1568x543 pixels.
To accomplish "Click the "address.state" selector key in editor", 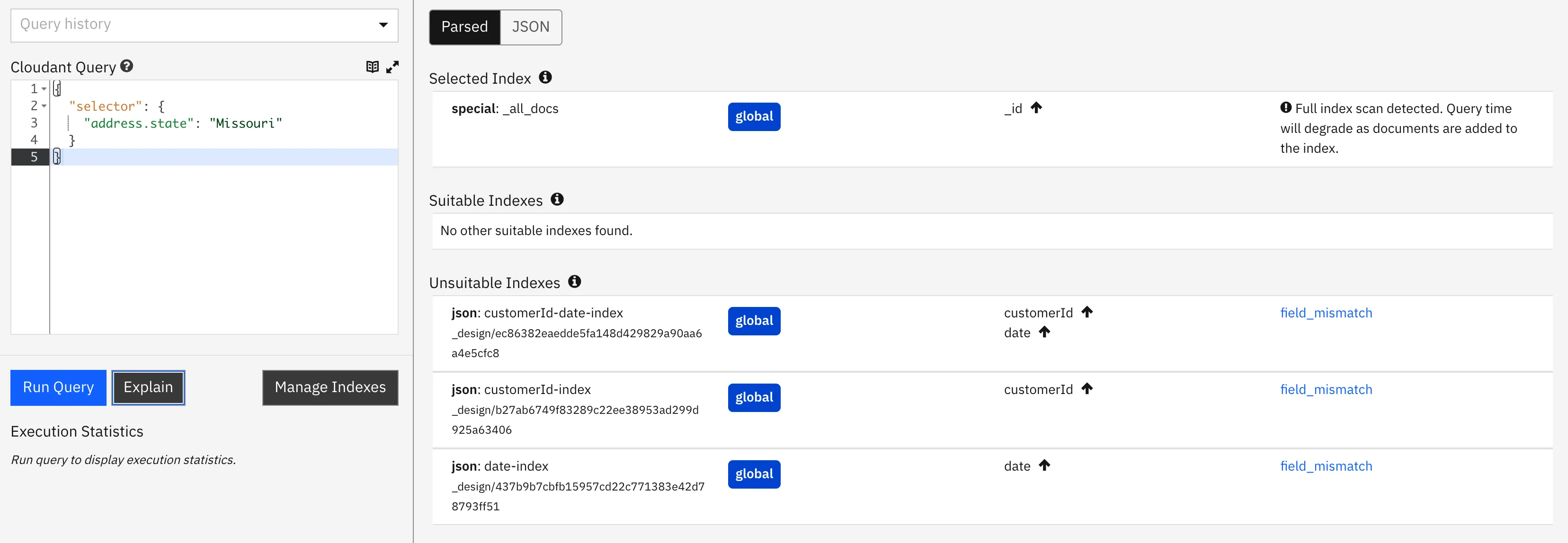I will pos(138,123).
